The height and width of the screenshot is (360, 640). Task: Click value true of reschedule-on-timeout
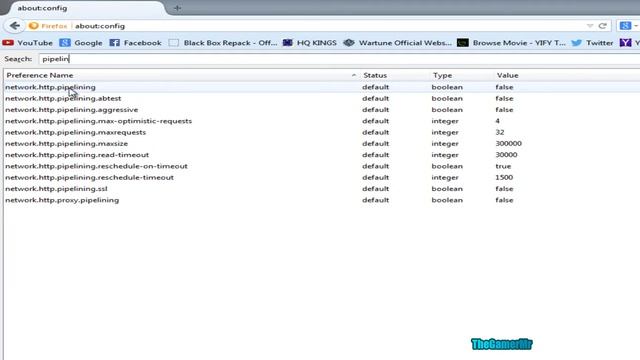tap(503, 166)
